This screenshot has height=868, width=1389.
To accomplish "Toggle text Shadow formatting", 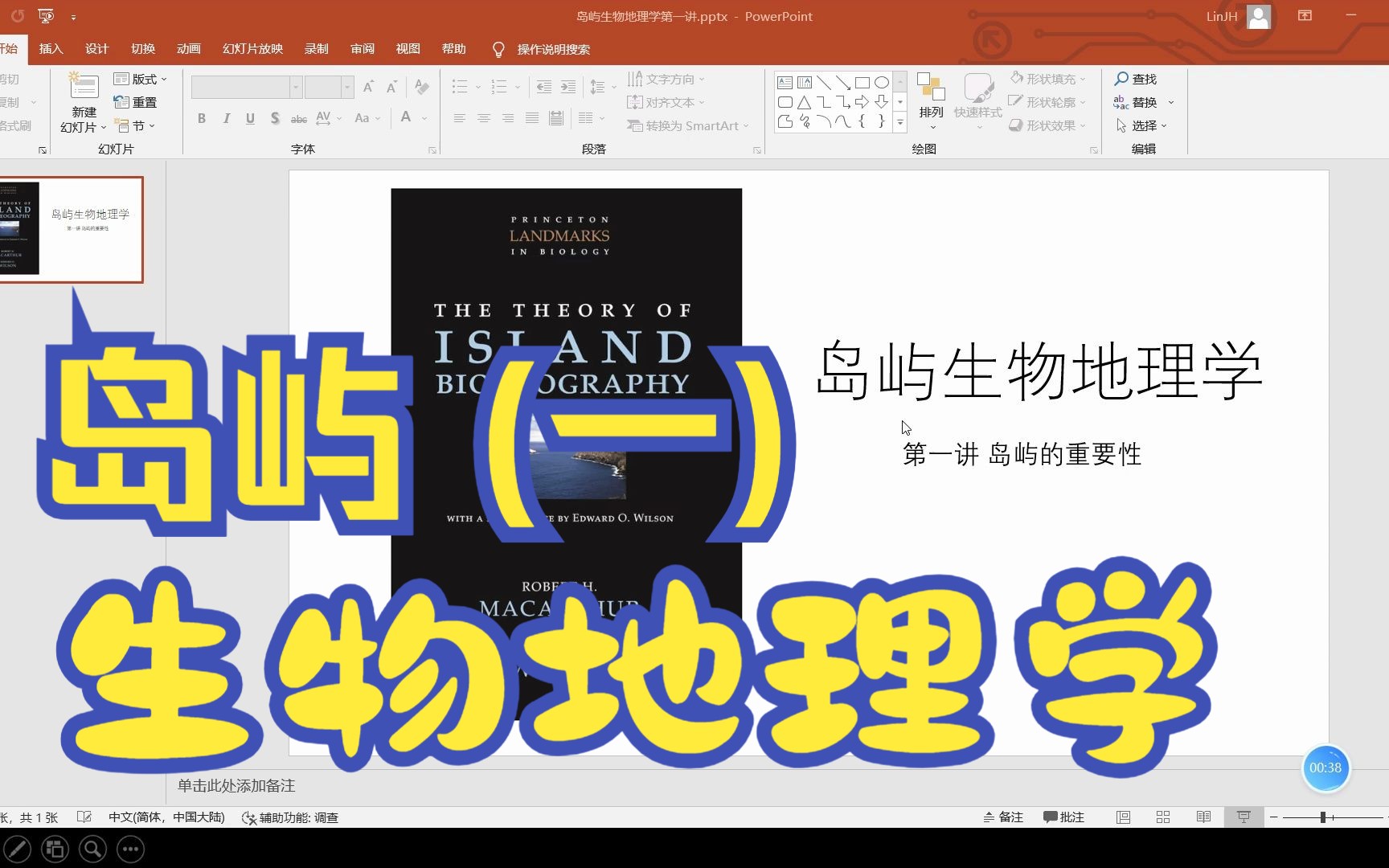I will (275, 118).
